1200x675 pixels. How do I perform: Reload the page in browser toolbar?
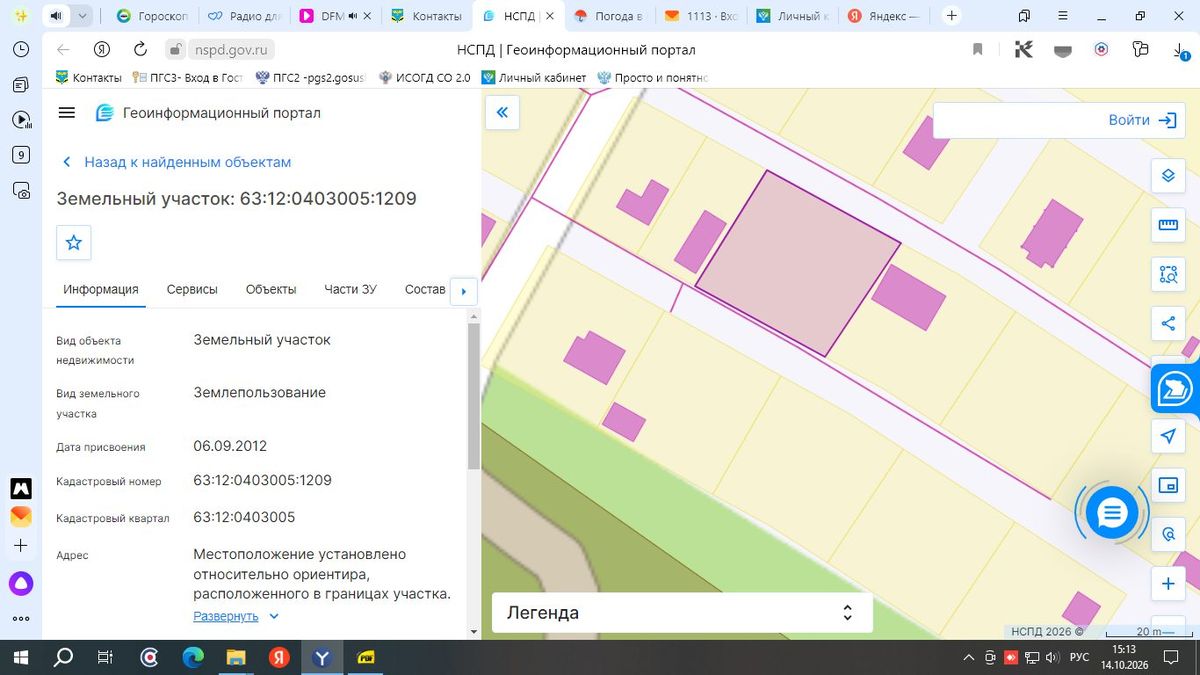coord(140,49)
